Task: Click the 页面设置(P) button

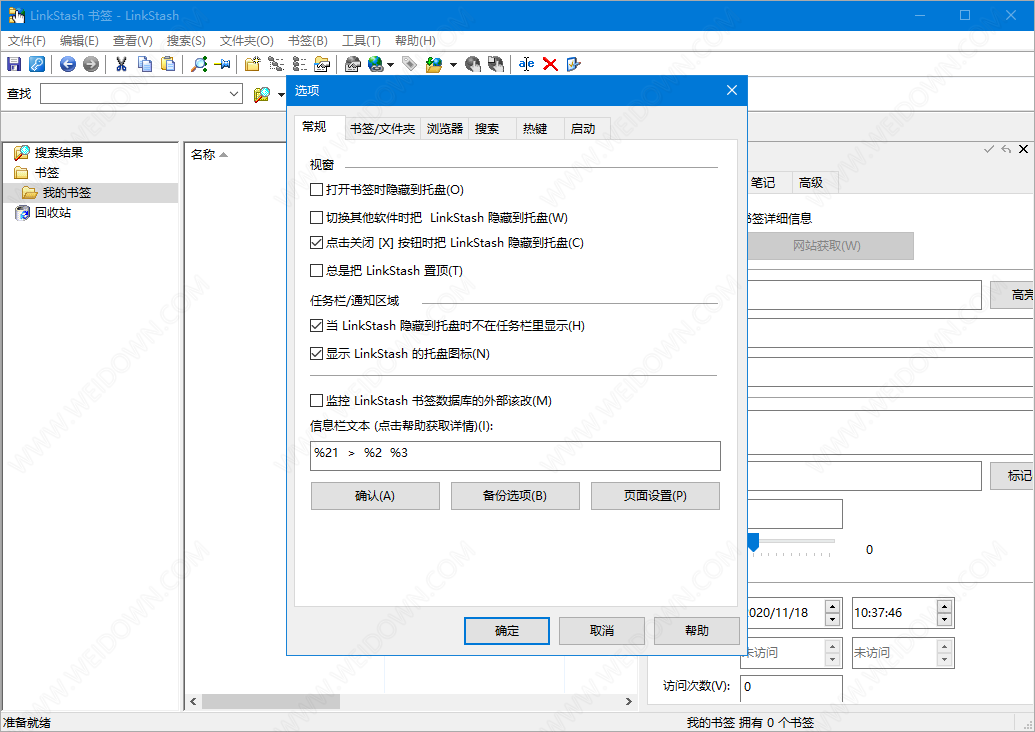Action: tap(655, 496)
